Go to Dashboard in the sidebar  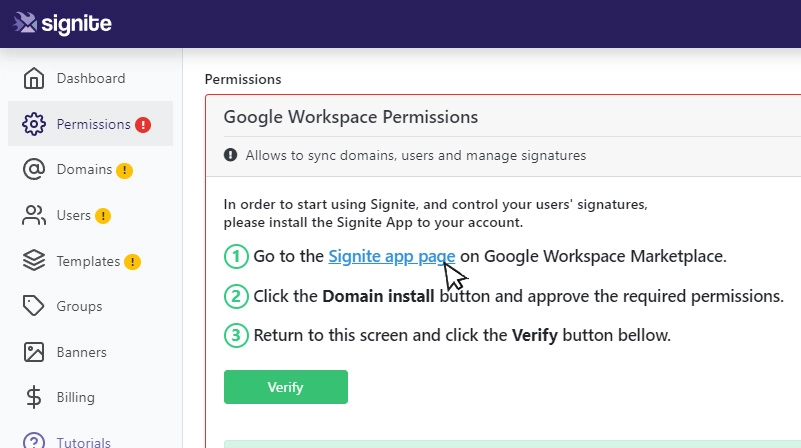click(91, 78)
